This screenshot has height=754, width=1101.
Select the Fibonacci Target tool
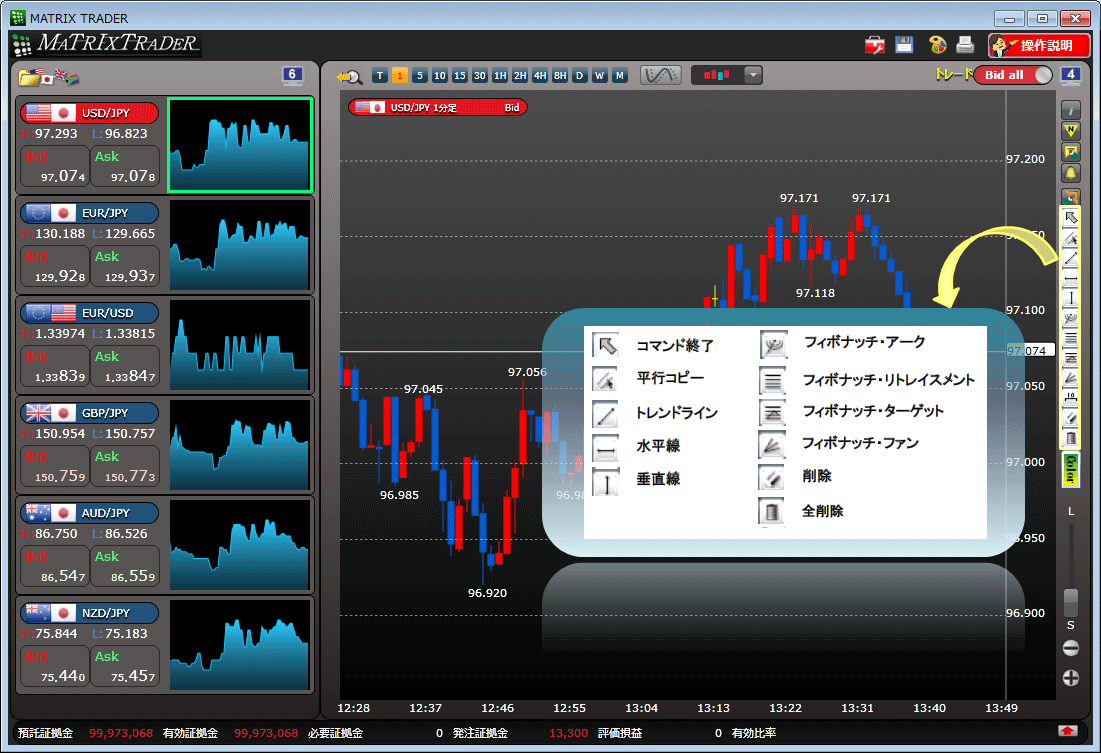coord(1071,358)
